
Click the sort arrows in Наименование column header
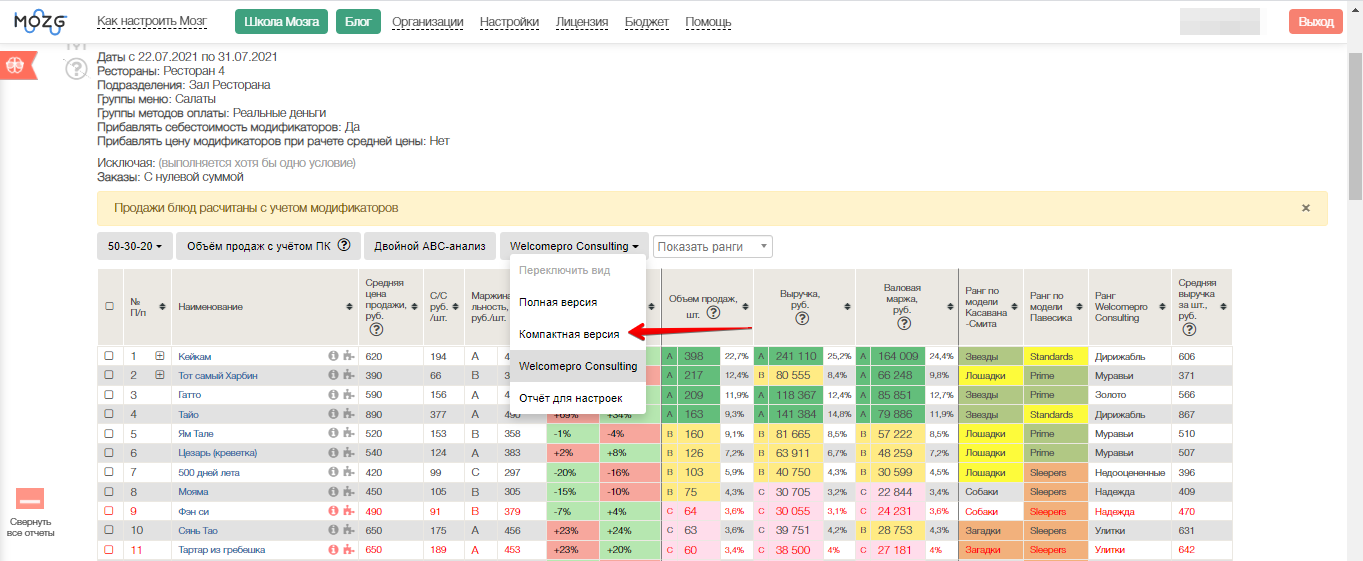point(349,307)
